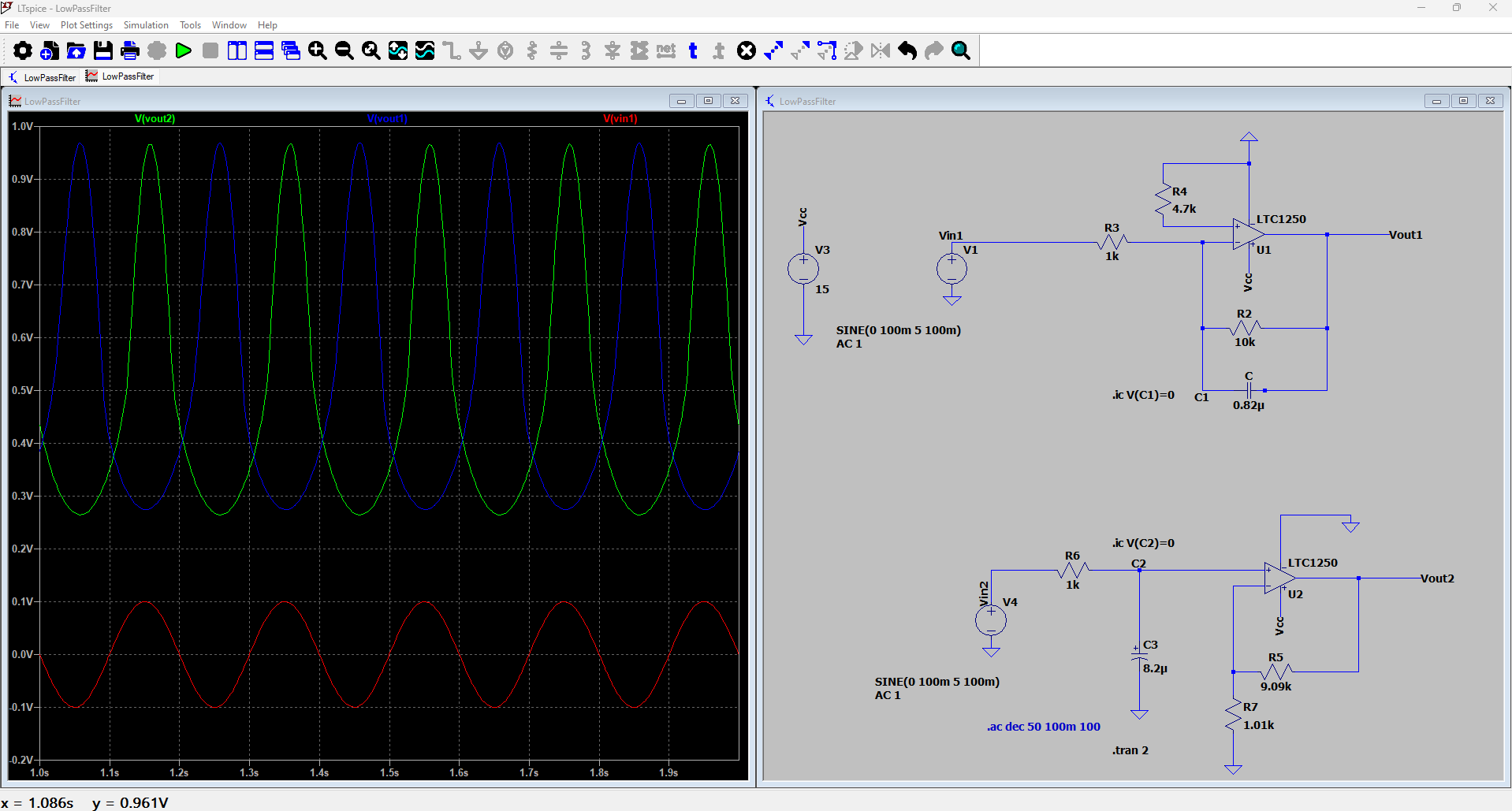
Task: Open the Plot Settings menu
Action: [87, 25]
